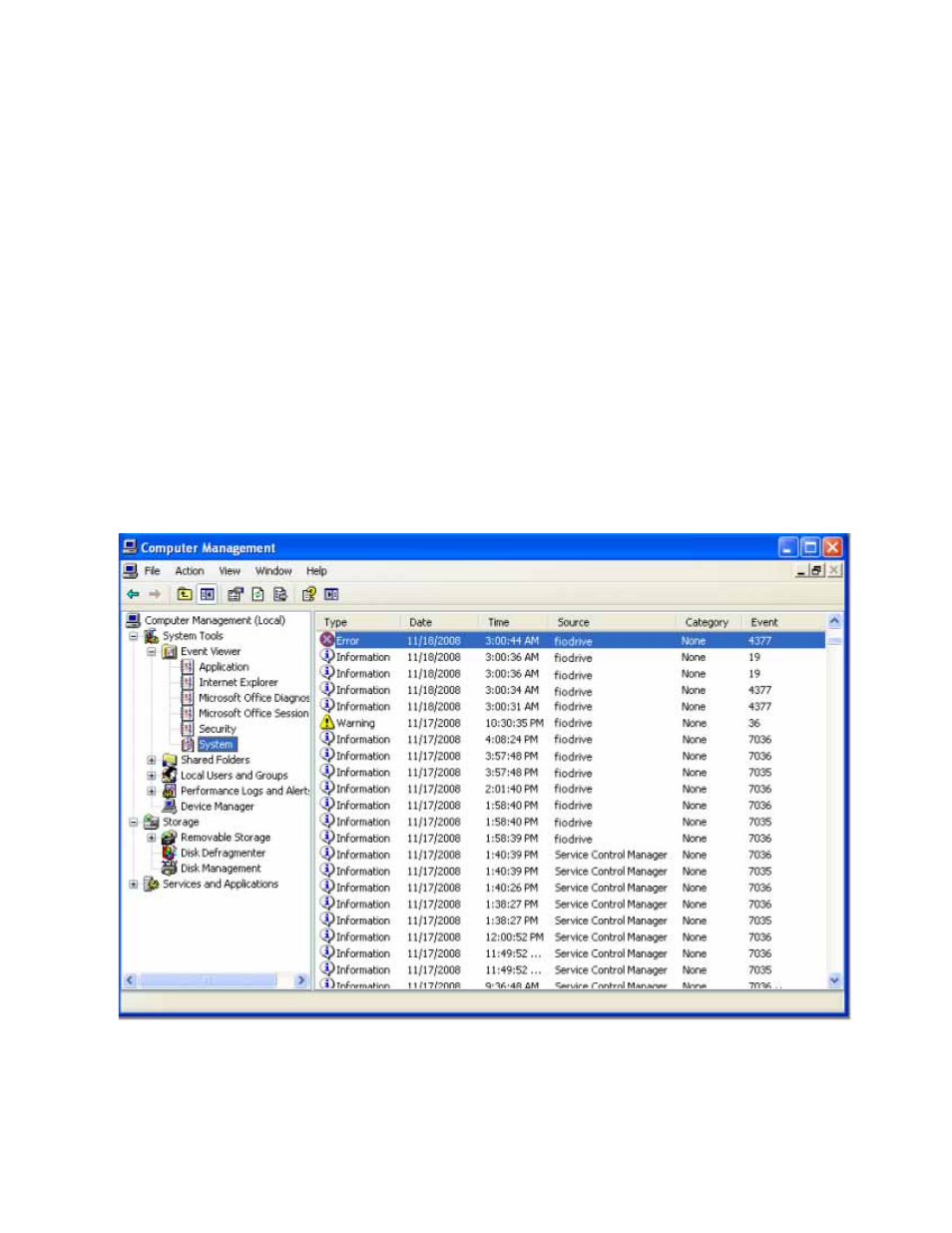Click the tree pane scroll left arrow
This screenshot has height=1233, width=952.
coord(129,980)
